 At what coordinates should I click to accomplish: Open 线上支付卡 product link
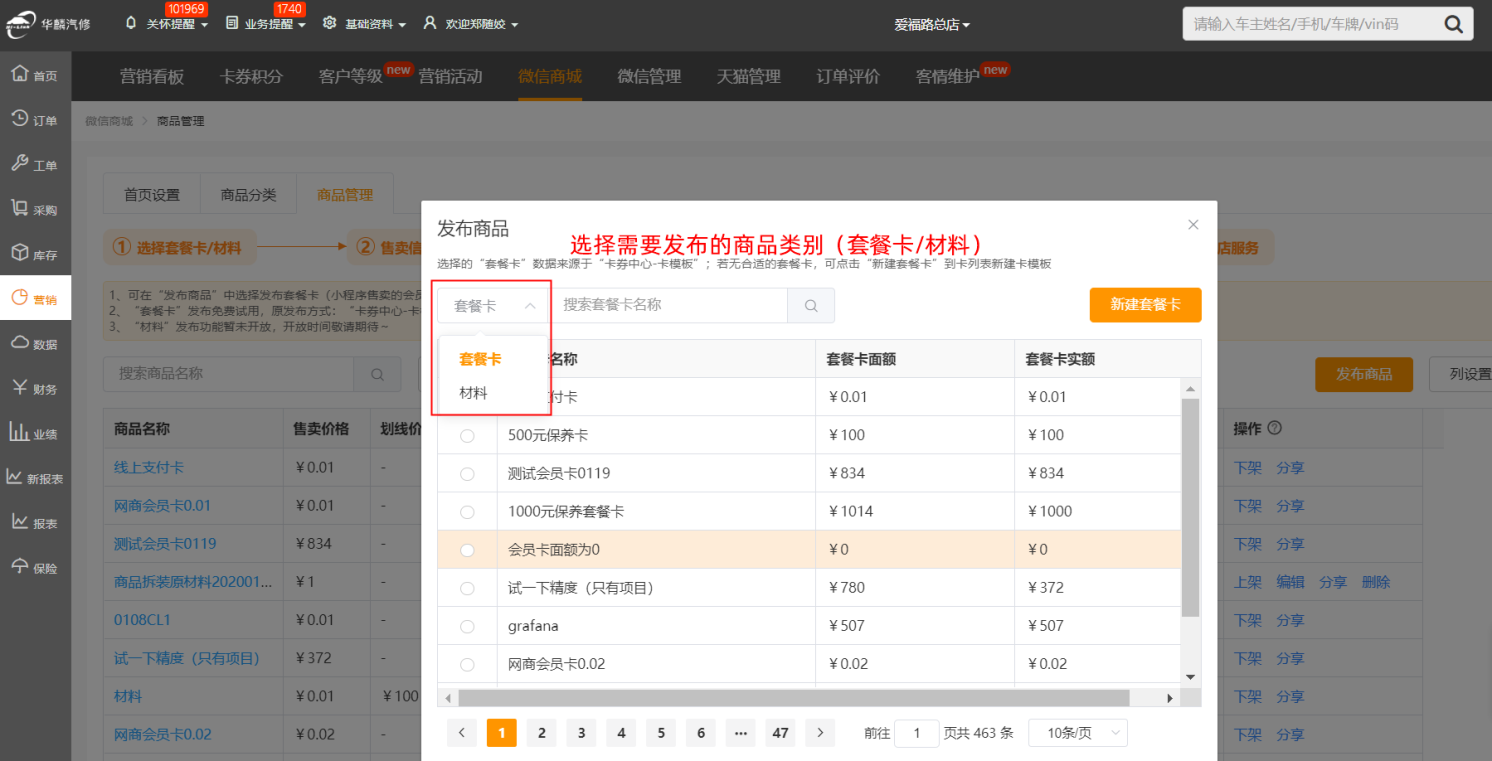click(149, 467)
